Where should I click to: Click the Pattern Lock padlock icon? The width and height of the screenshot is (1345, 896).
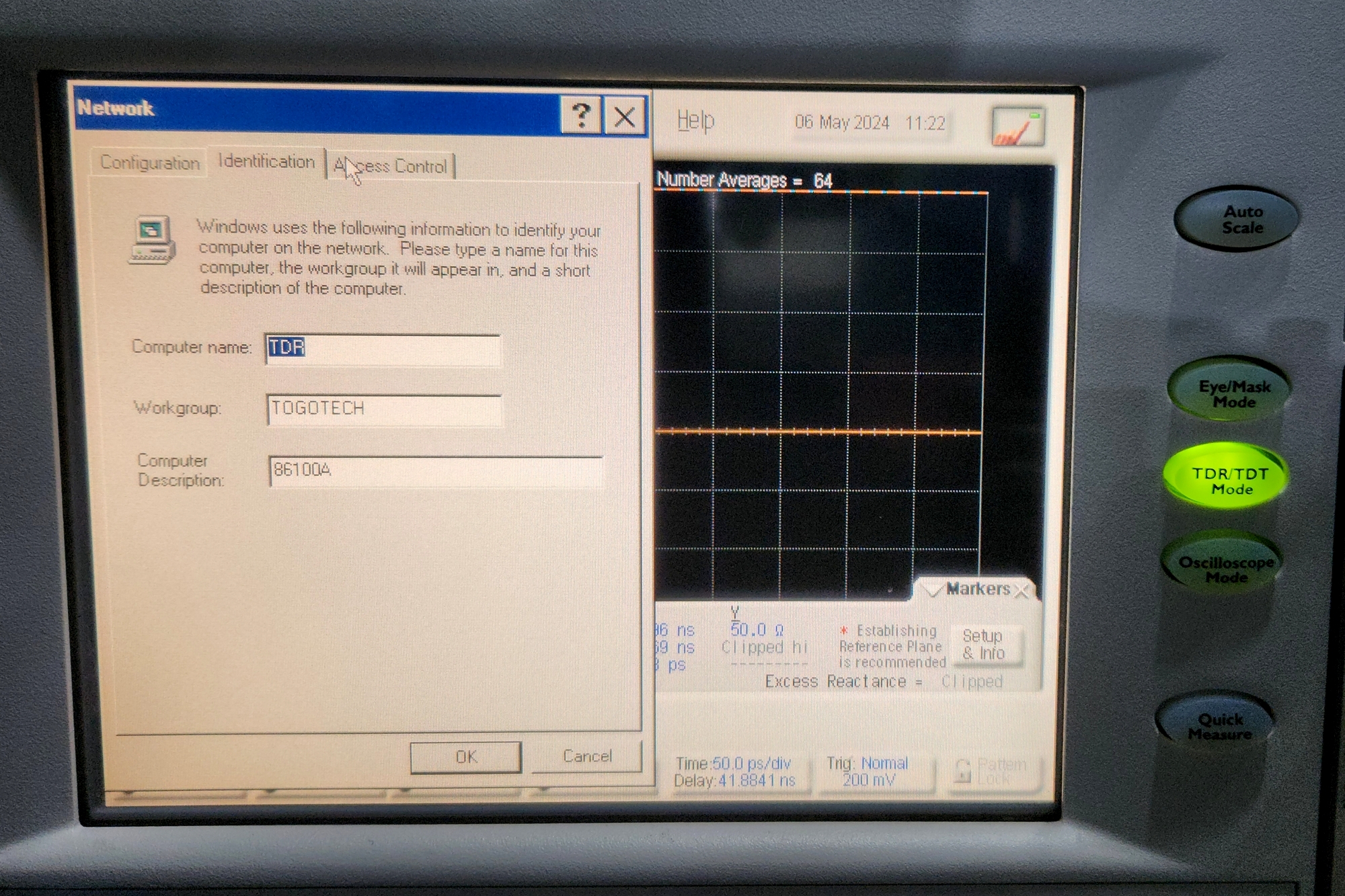click(963, 771)
